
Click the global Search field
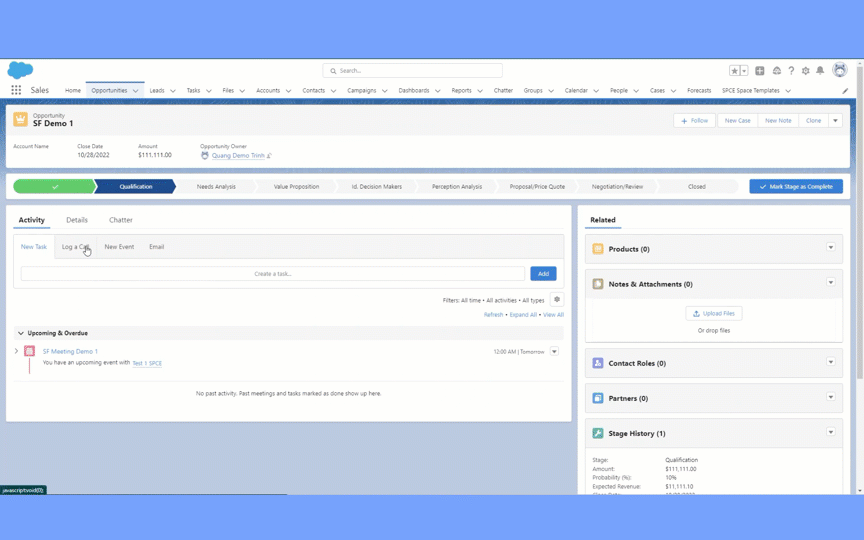(412, 71)
